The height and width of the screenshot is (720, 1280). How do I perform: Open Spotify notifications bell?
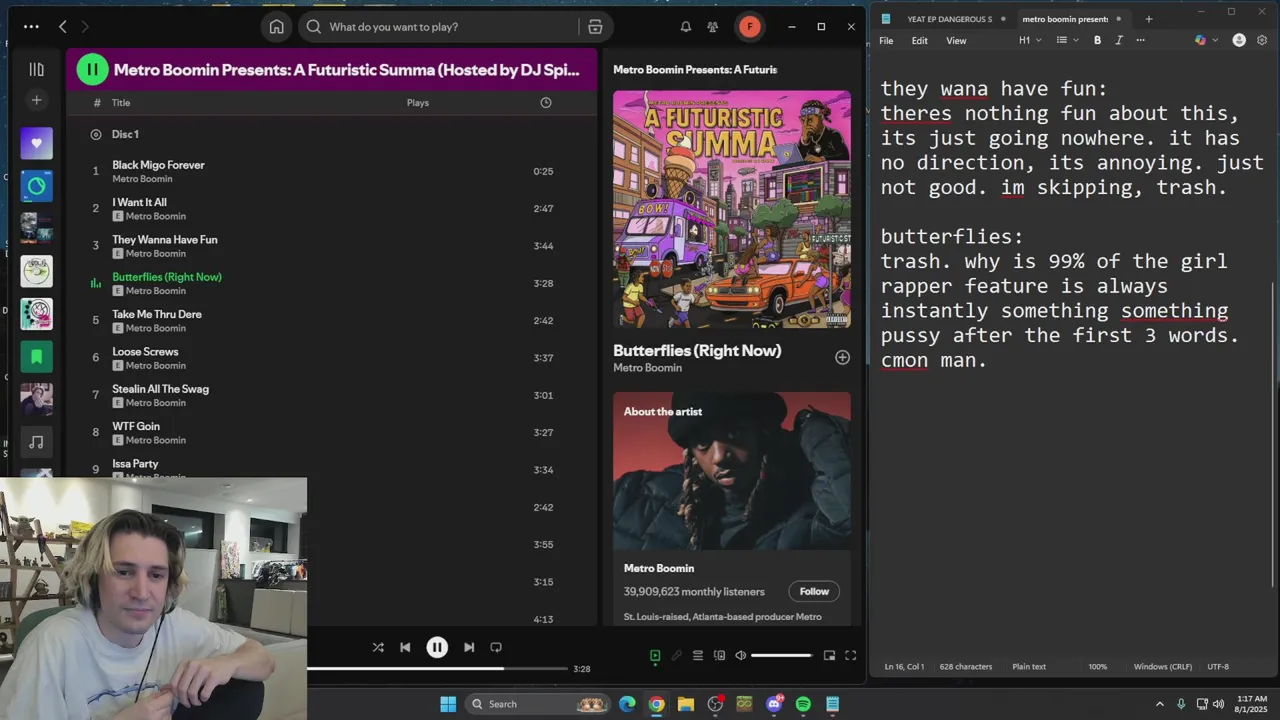(686, 27)
